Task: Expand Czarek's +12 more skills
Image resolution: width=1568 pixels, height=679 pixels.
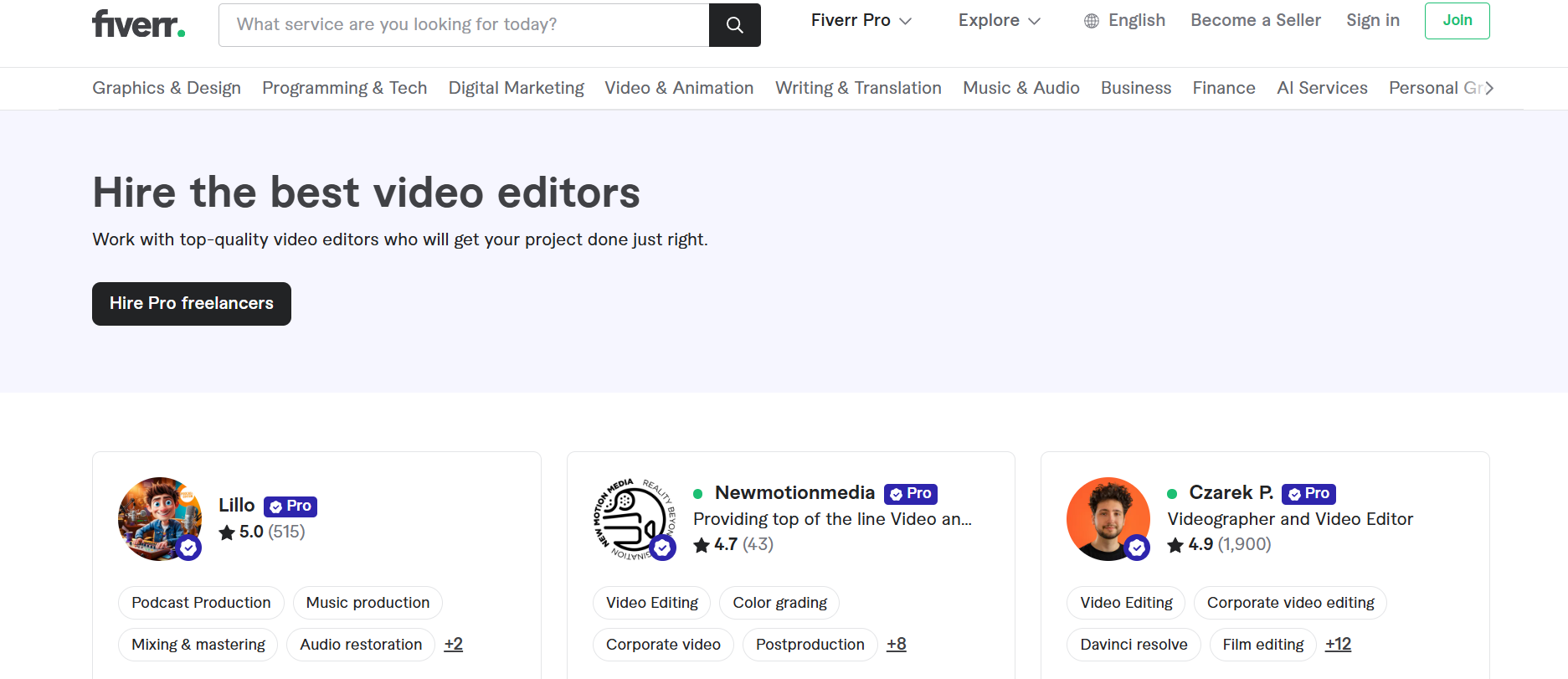Action: (1339, 644)
